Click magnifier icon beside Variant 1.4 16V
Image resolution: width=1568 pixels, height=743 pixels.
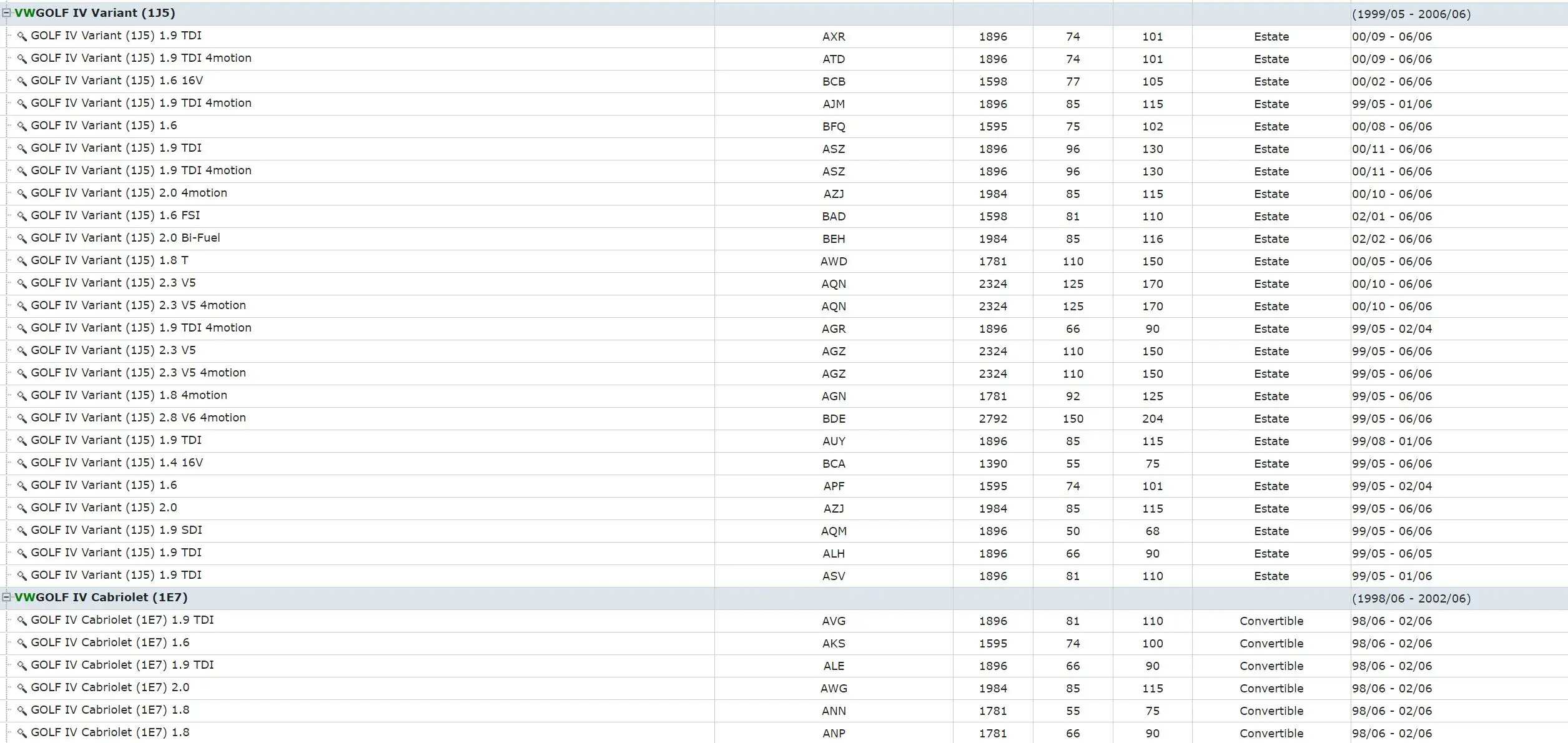pyautogui.click(x=22, y=463)
